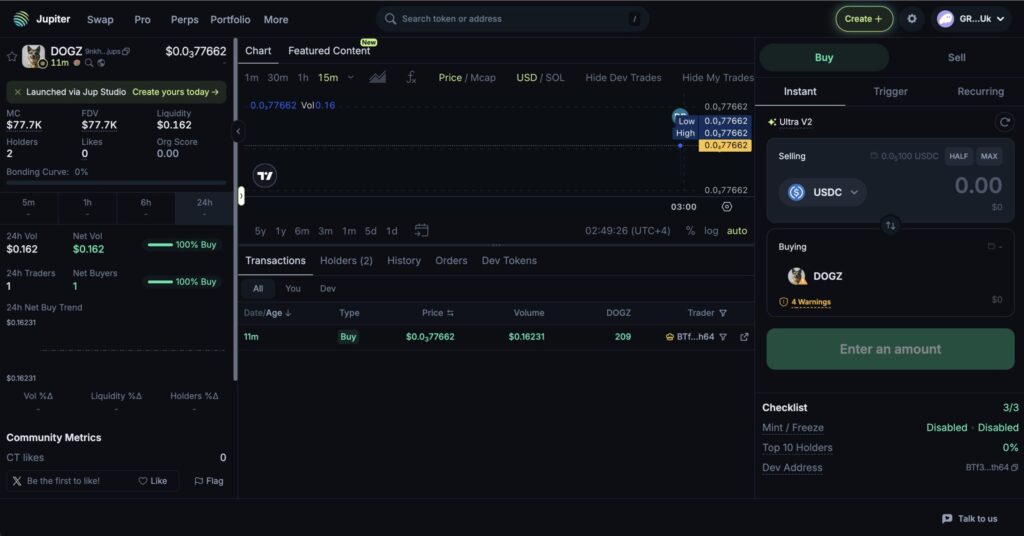Switch to the Holders (2) tab

pos(346,260)
